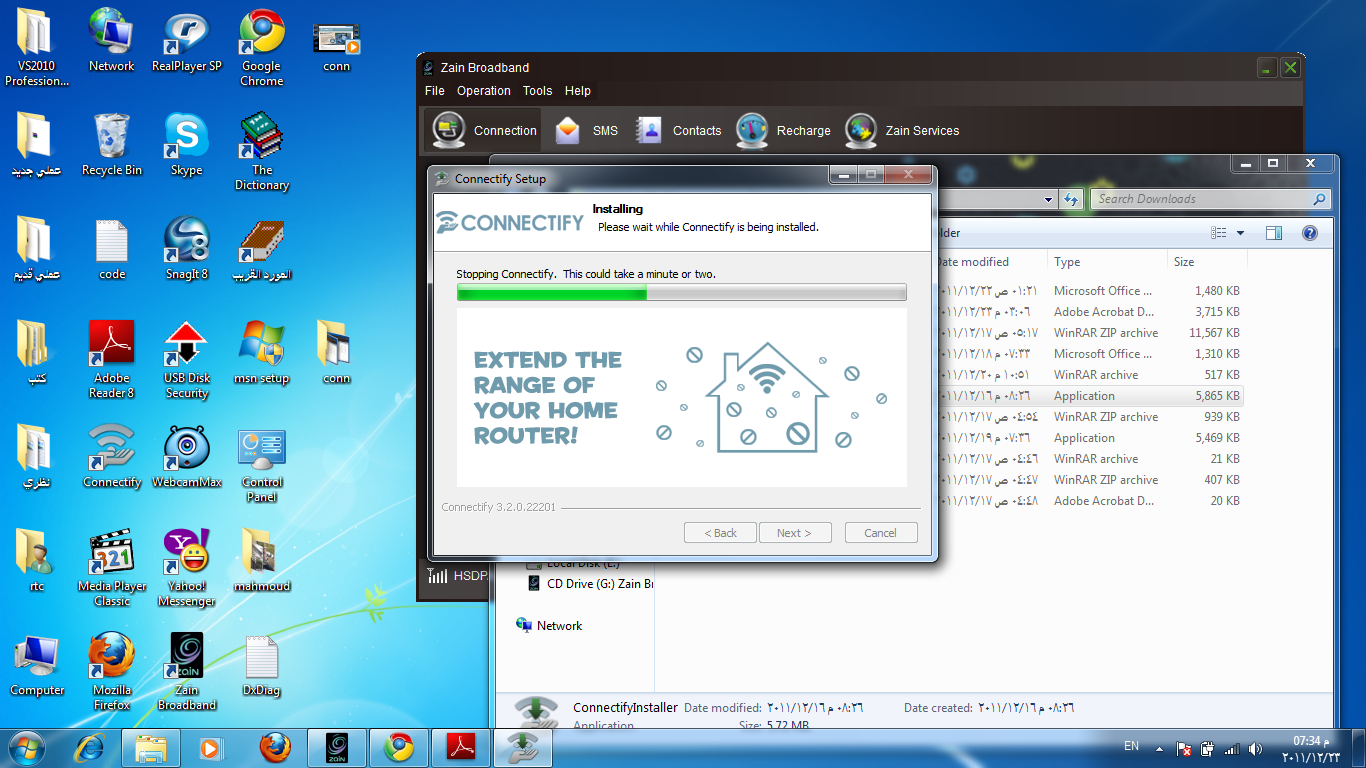This screenshot has width=1366, height=768.
Task: Click the Back button in Connectify Setup
Action: pyautogui.click(x=720, y=533)
